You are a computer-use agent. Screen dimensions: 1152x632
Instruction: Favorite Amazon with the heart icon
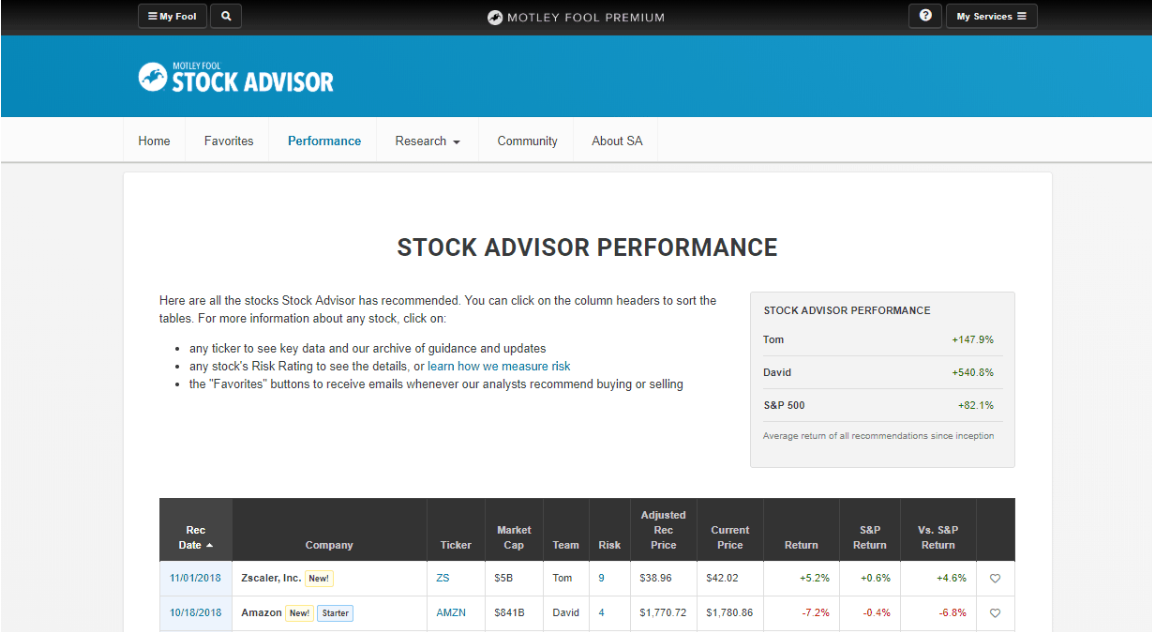click(995, 613)
